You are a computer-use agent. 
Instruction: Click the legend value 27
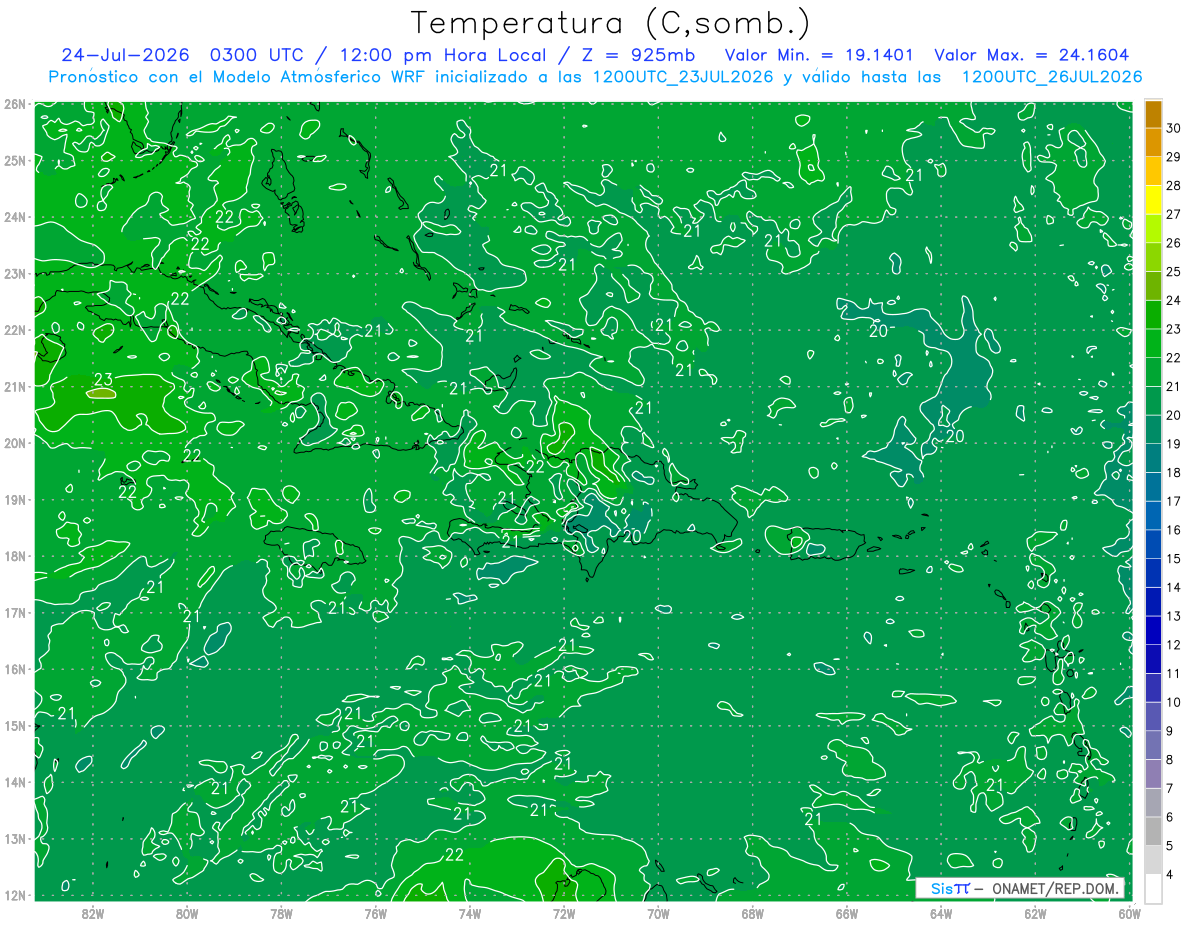tap(1174, 215)
